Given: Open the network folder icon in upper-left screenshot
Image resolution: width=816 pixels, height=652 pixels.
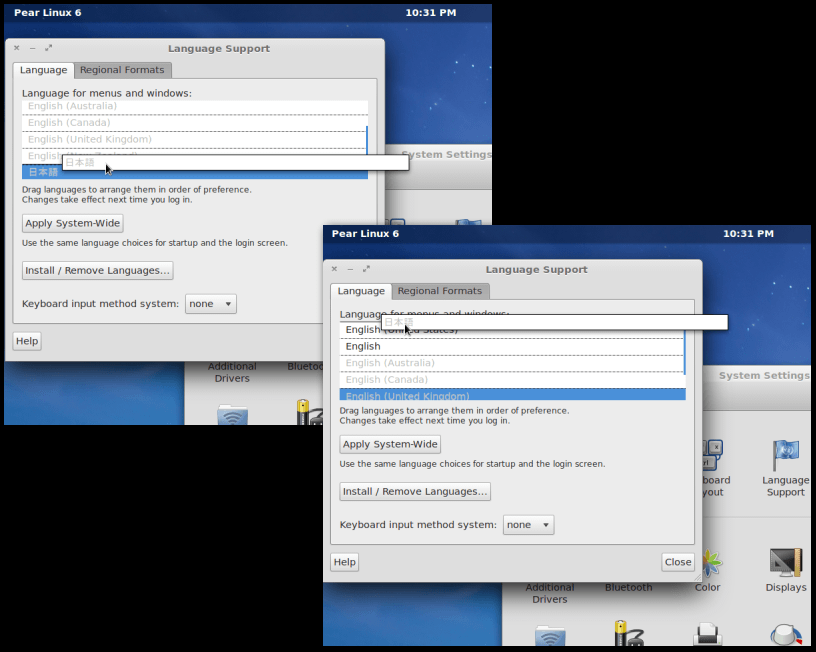Looking at the screenshot, I should pyautogui.click(x=232, y=415).
